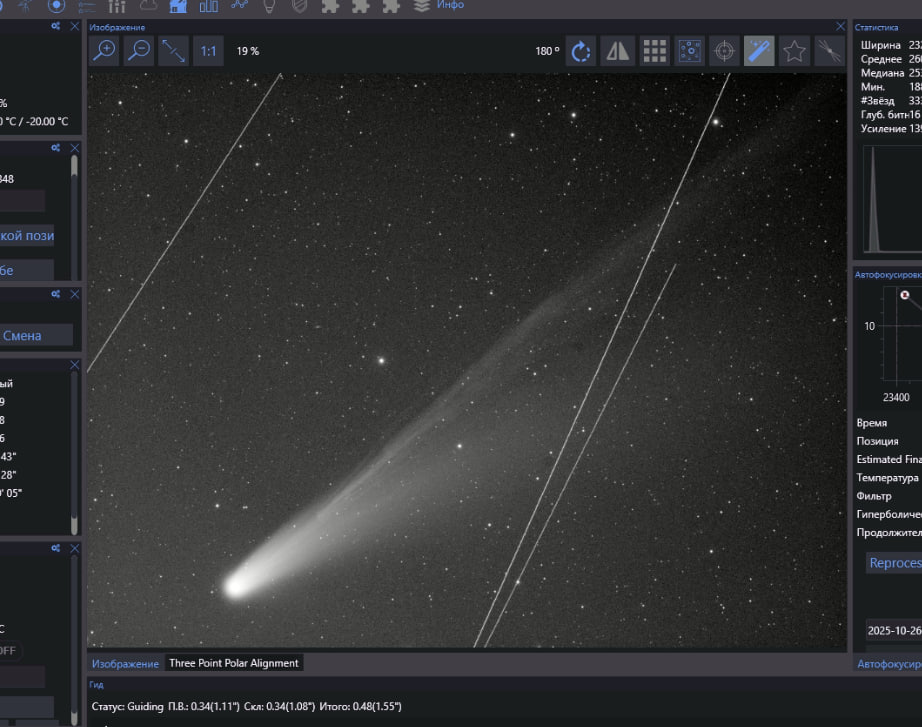Toggle the auto-stretch wand icon

pyautogui.click(x=759, y=51)
